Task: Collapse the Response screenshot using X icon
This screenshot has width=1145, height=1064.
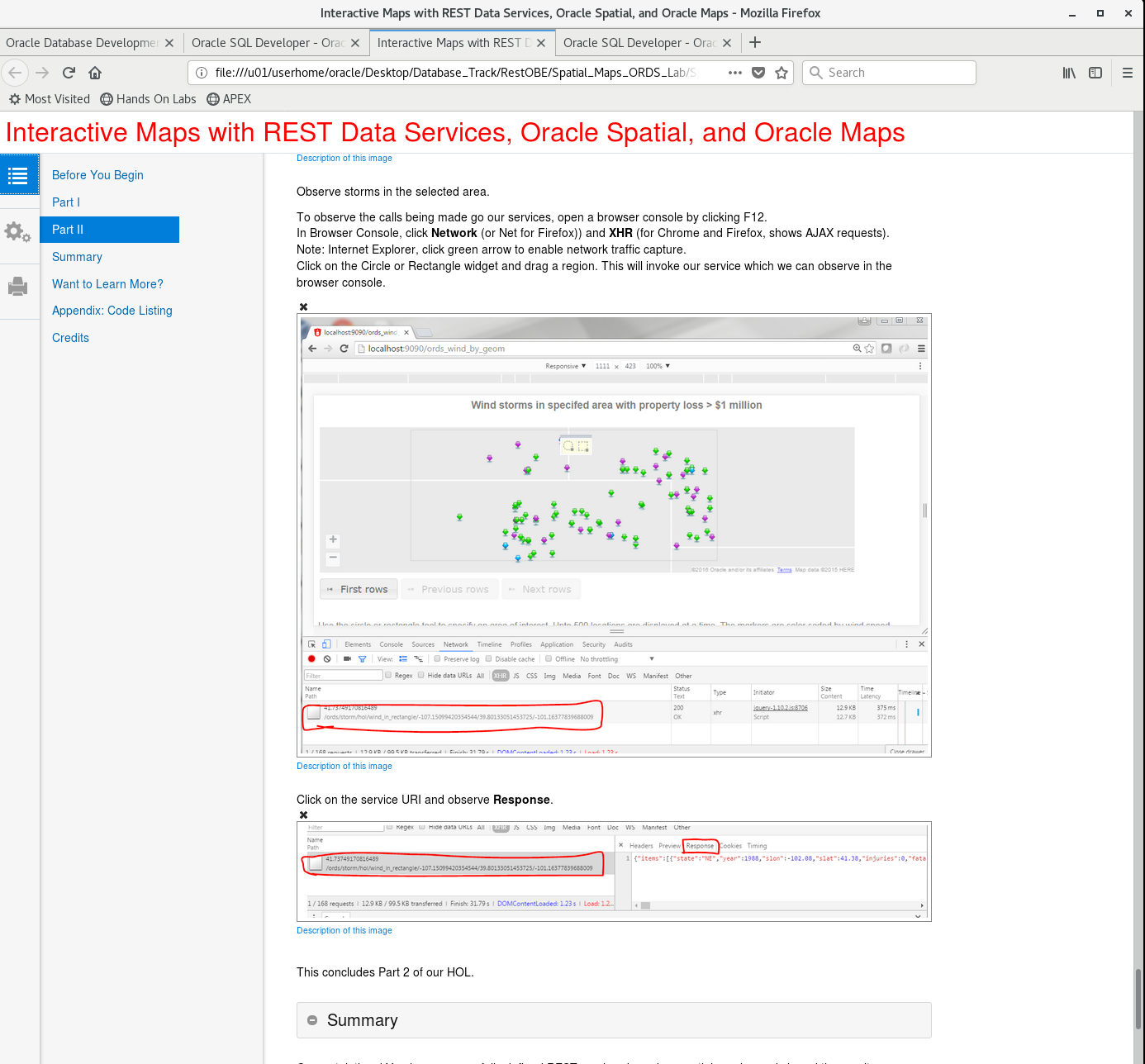Action: tap(303, 815)
